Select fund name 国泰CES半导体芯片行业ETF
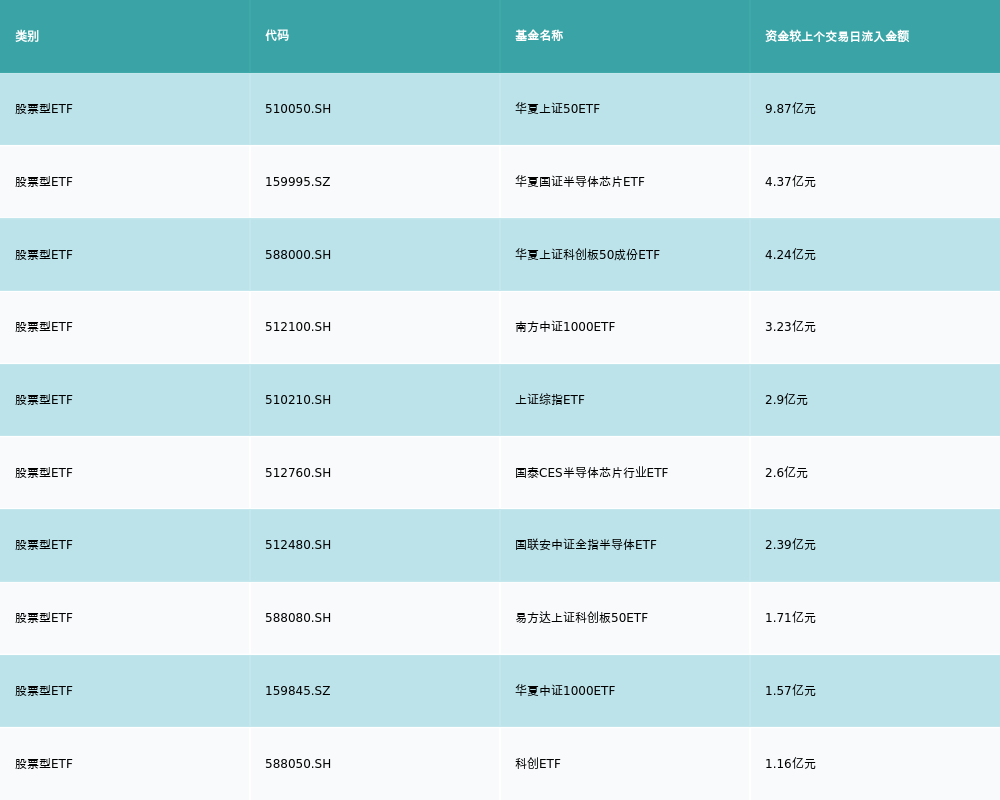This screenshot has height=800, width=1000. [592, 473]
